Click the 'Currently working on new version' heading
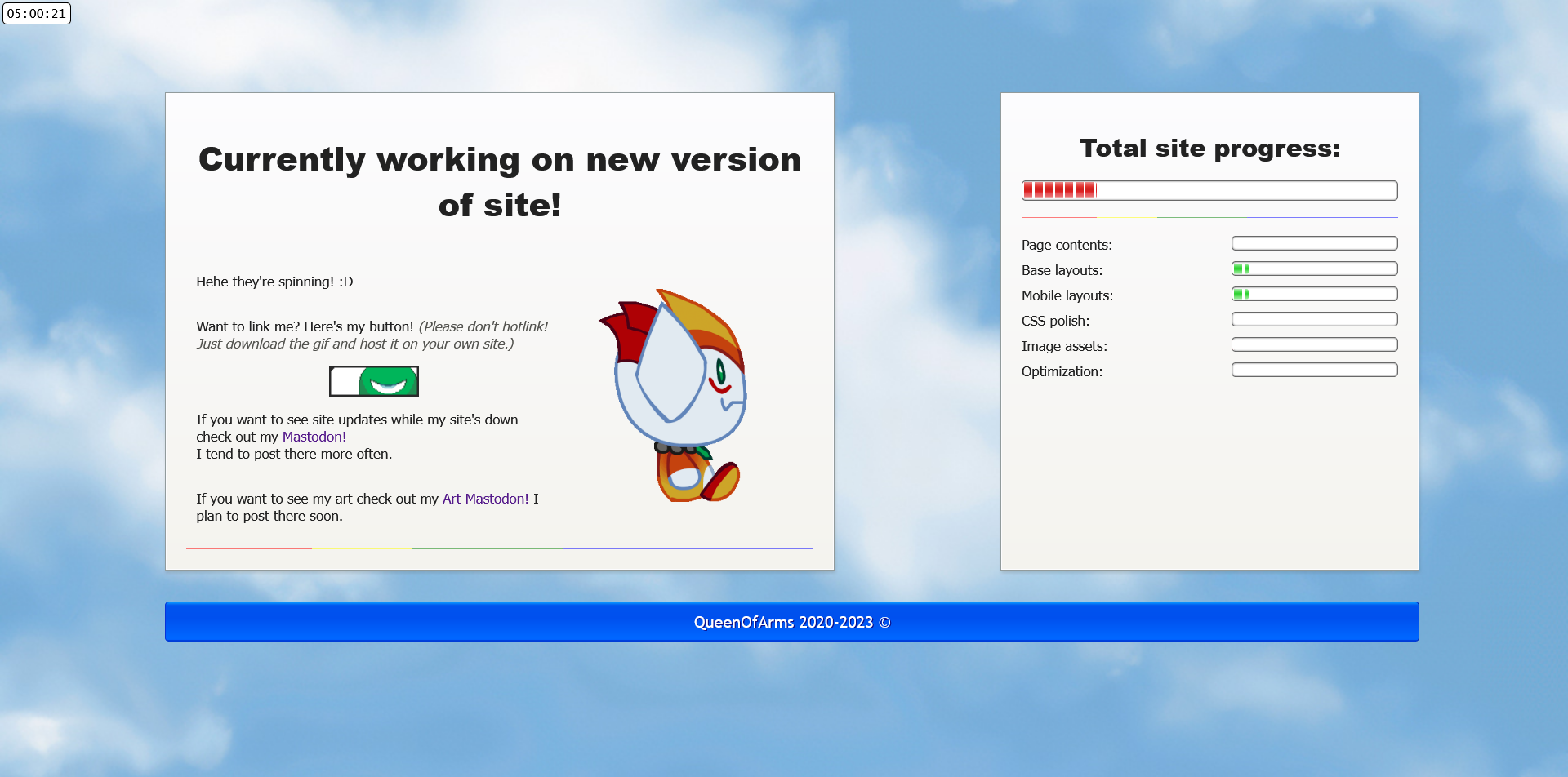1568x777 pixels. (x=500, y=182)
